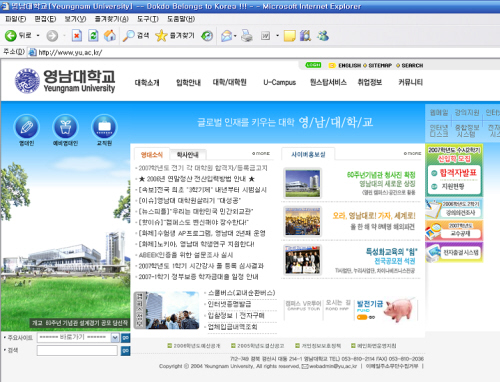Screen dimensions: 500x382
Task: Click the 60주년기념관 building thumbnail
Action: [x=303, y=183]
